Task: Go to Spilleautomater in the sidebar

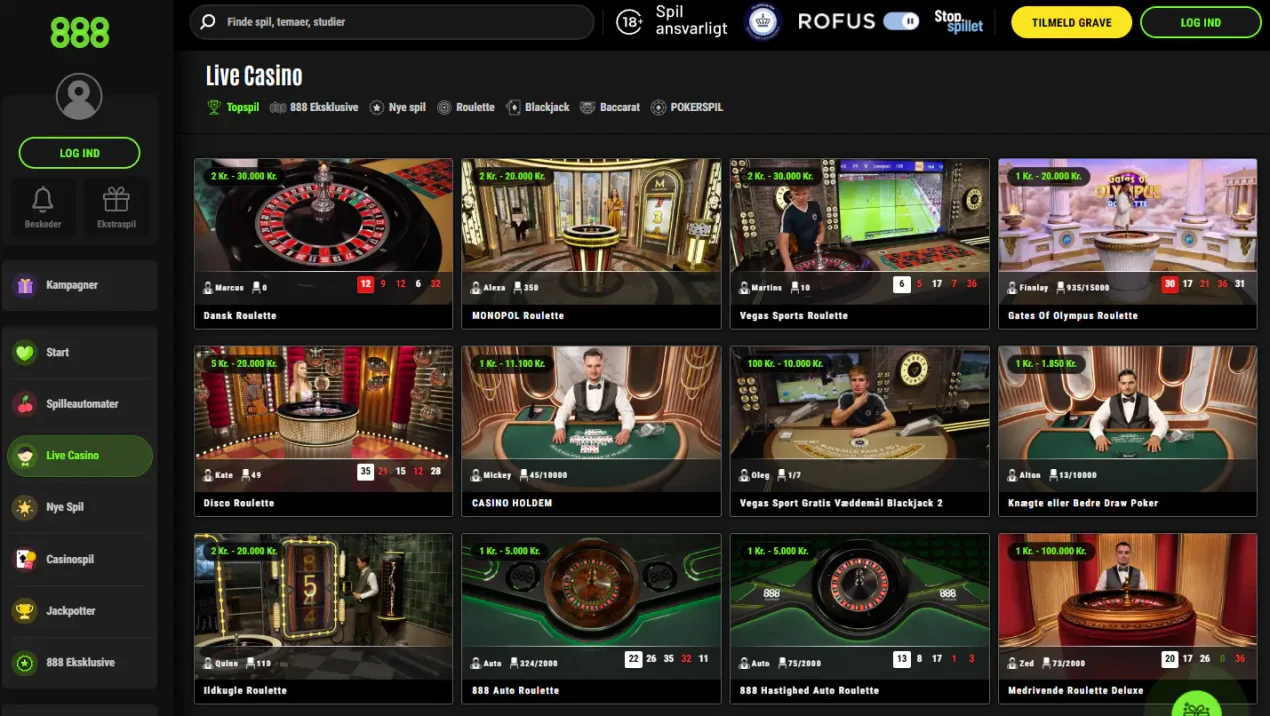Action: pos(80,404)
